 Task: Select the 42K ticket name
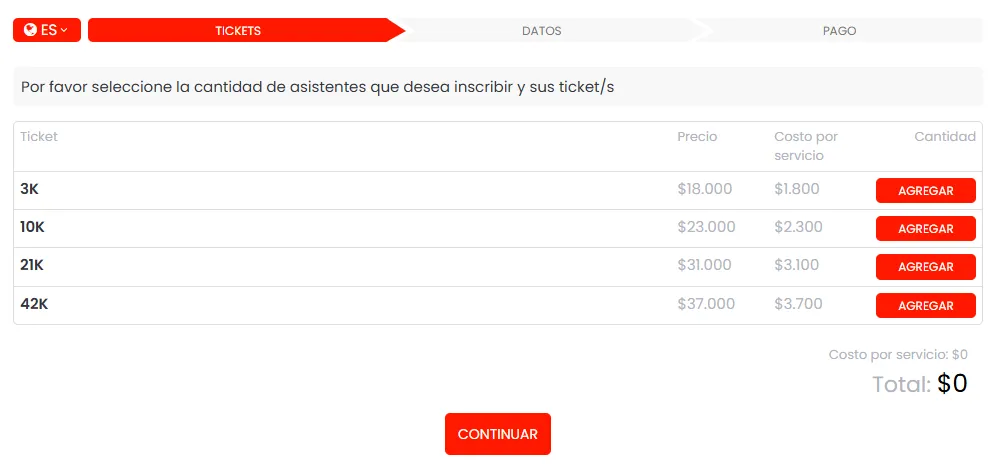click(x=34, y=304)
